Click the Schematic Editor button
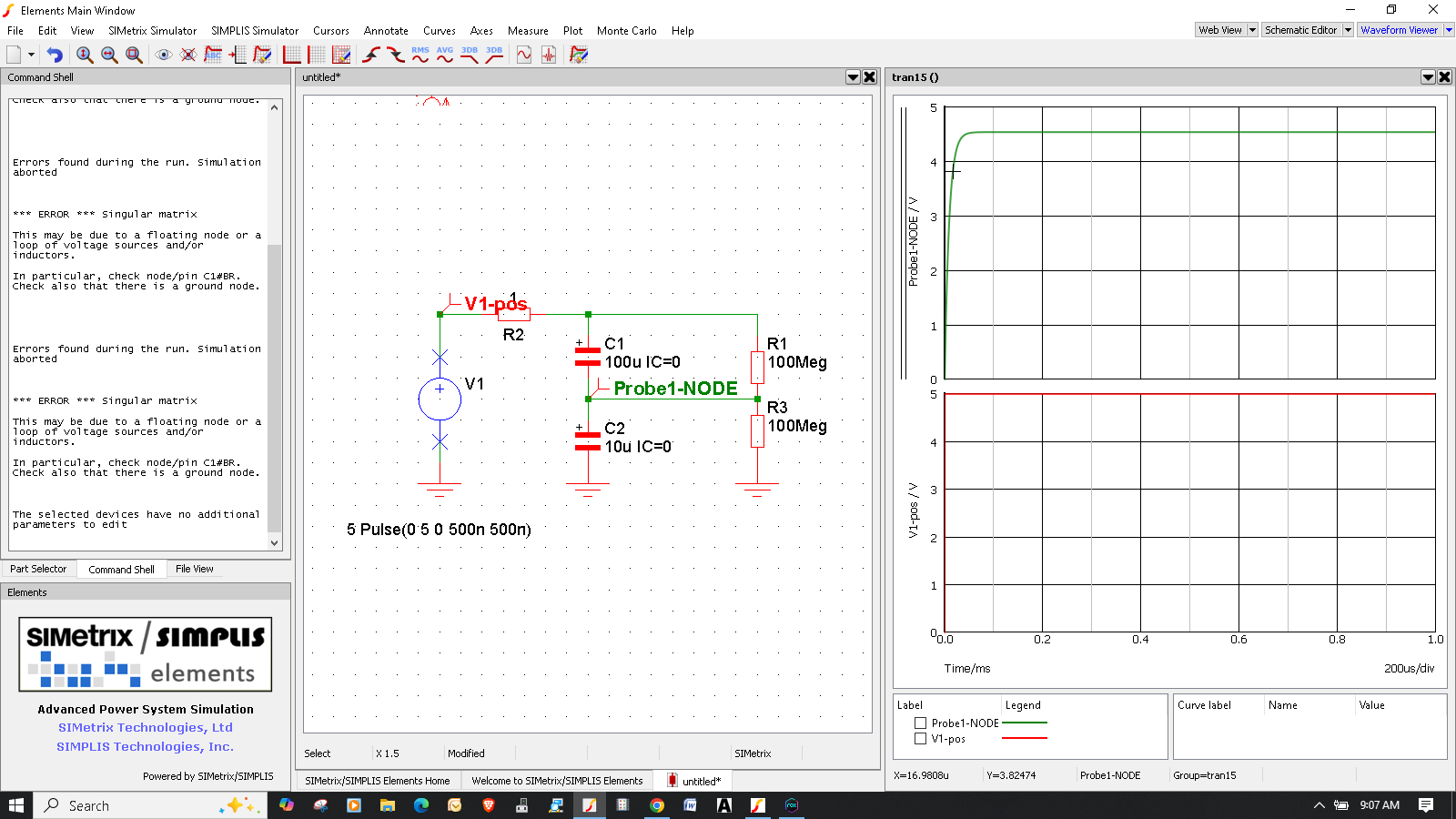This screenshot has width=1456, height=819. click(1301, 30)
